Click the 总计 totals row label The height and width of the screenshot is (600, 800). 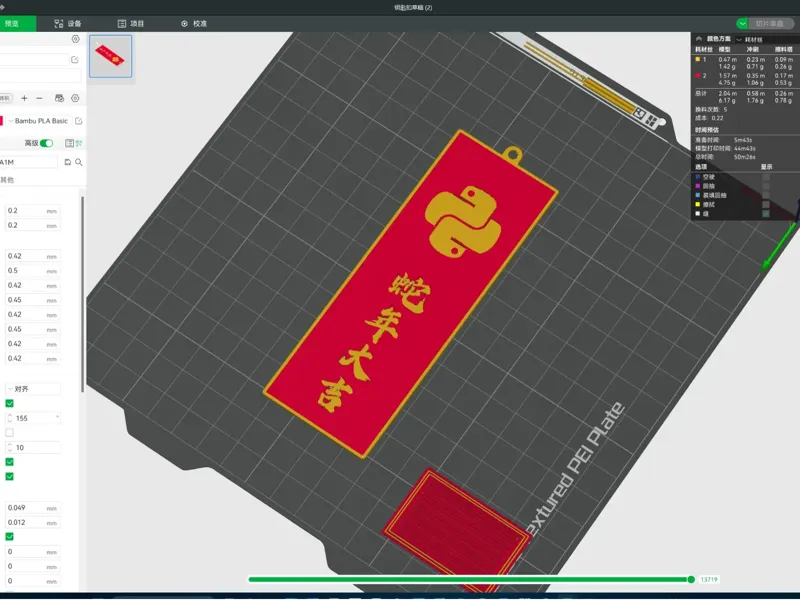[701, 93]
